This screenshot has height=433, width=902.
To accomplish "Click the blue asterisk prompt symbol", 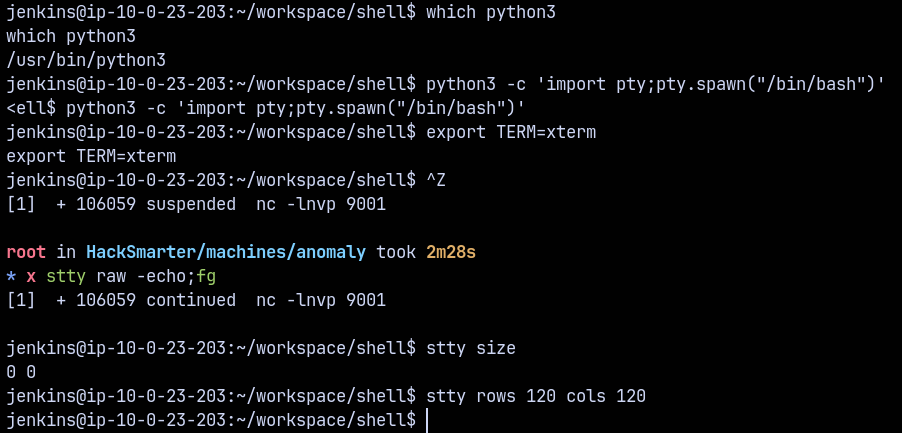I will (11, 277).
